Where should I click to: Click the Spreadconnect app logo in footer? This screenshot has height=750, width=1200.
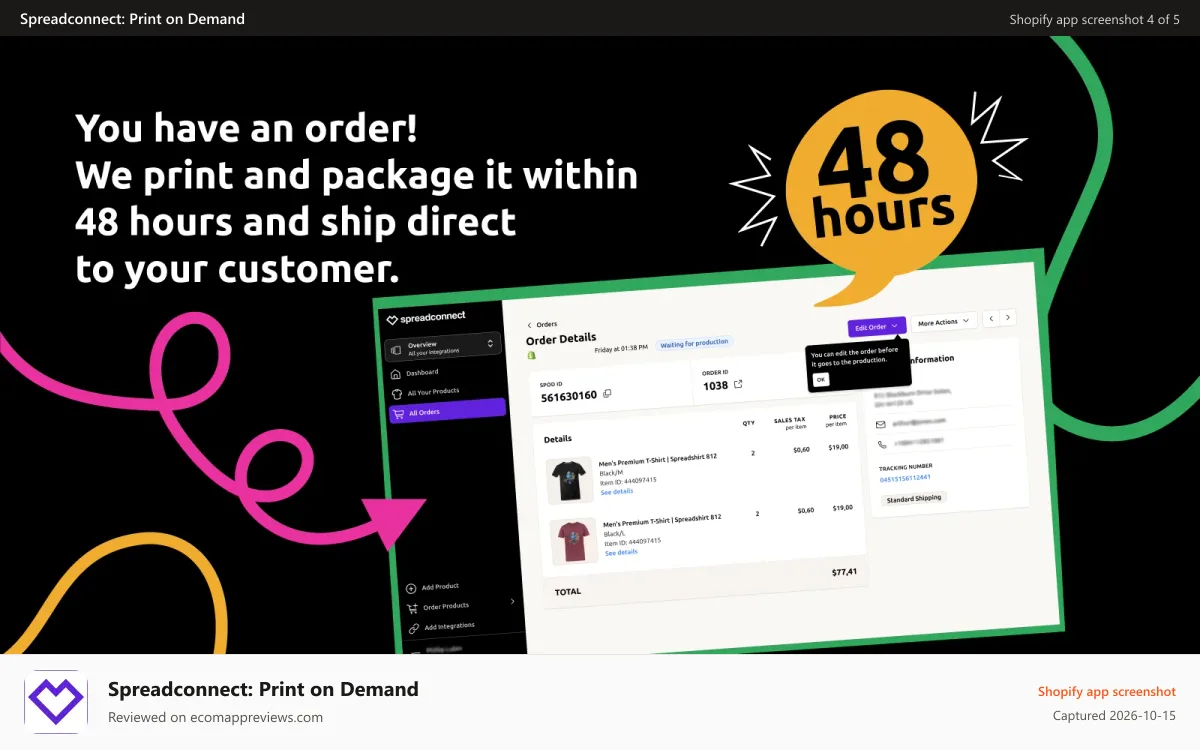tap(56, 701)
